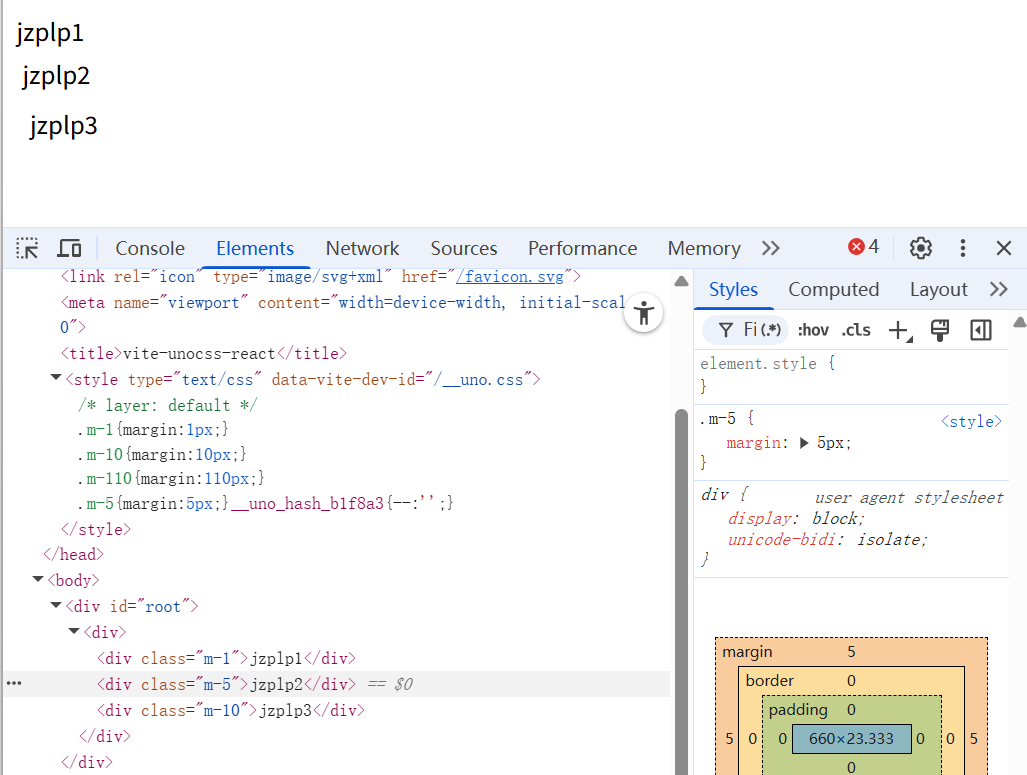
Task: Switch to the Performance tab
Action: click(582, 248)
